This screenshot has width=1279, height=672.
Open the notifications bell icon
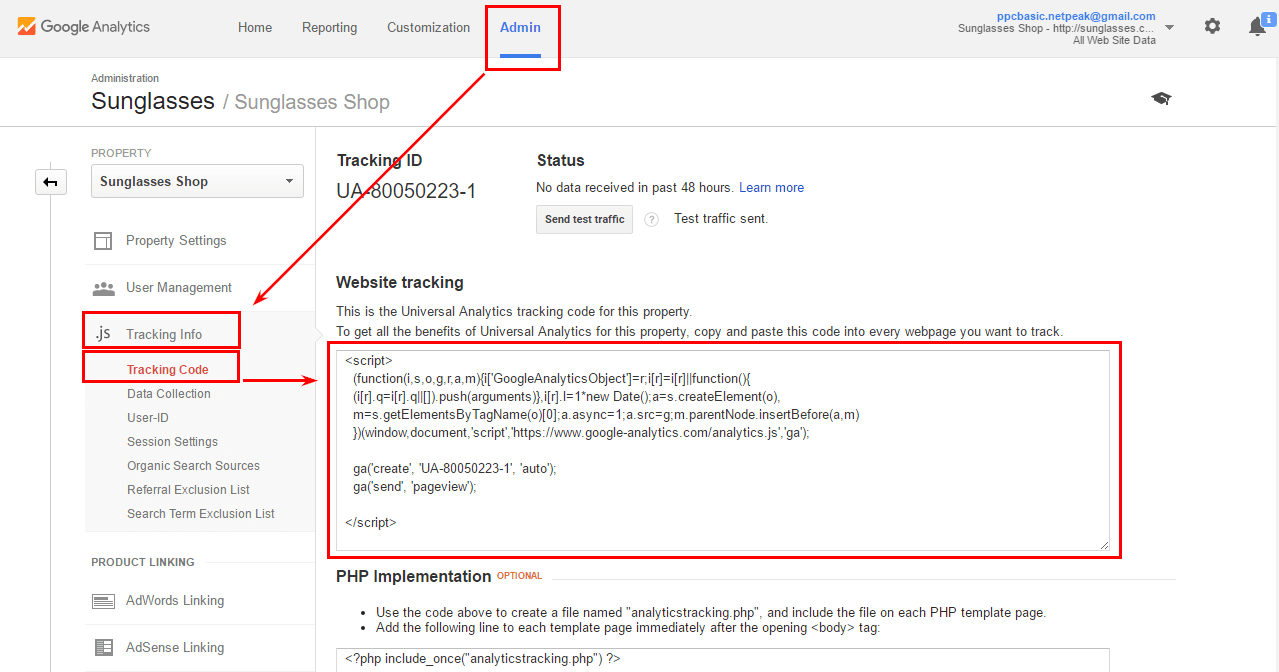tap(1258, 27)
